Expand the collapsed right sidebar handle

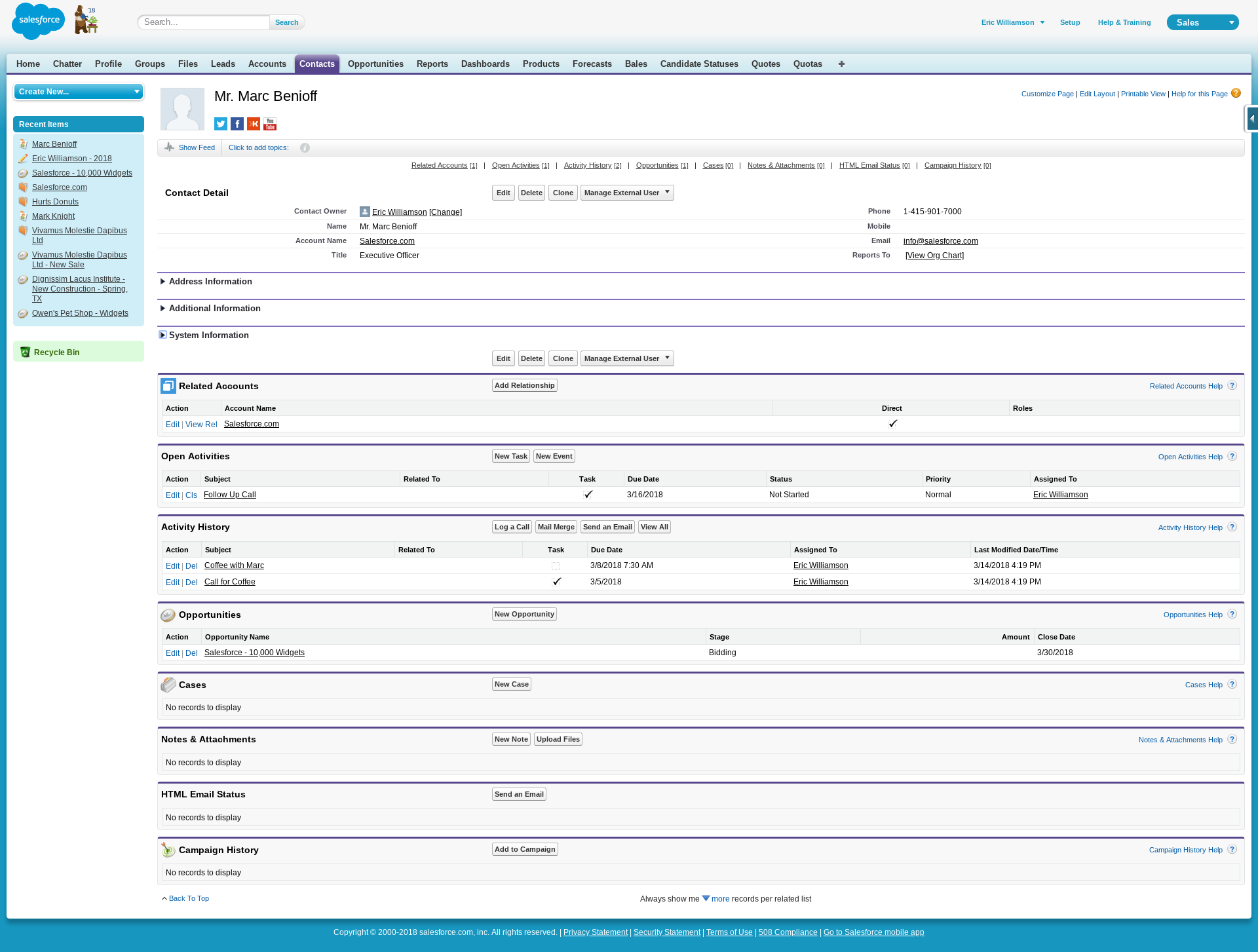[1251, 119]
